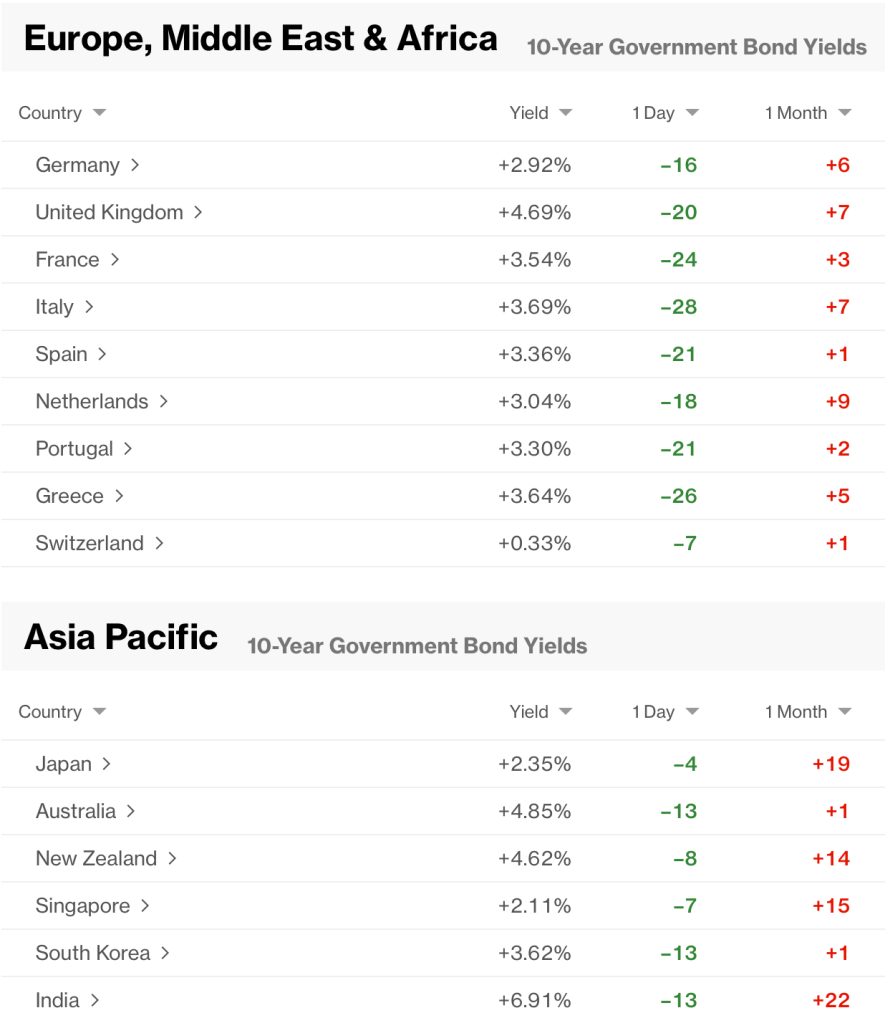This screenshot has width=885, height=1023.
Task: Select the Singapore bond yield row
Action: (x=82, y=906)
